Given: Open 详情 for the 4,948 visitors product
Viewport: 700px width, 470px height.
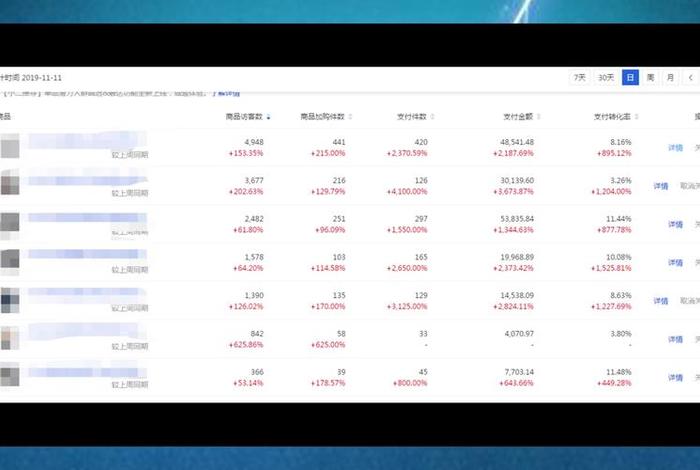Looking at the screenshot, I should (x=675, y=148).
